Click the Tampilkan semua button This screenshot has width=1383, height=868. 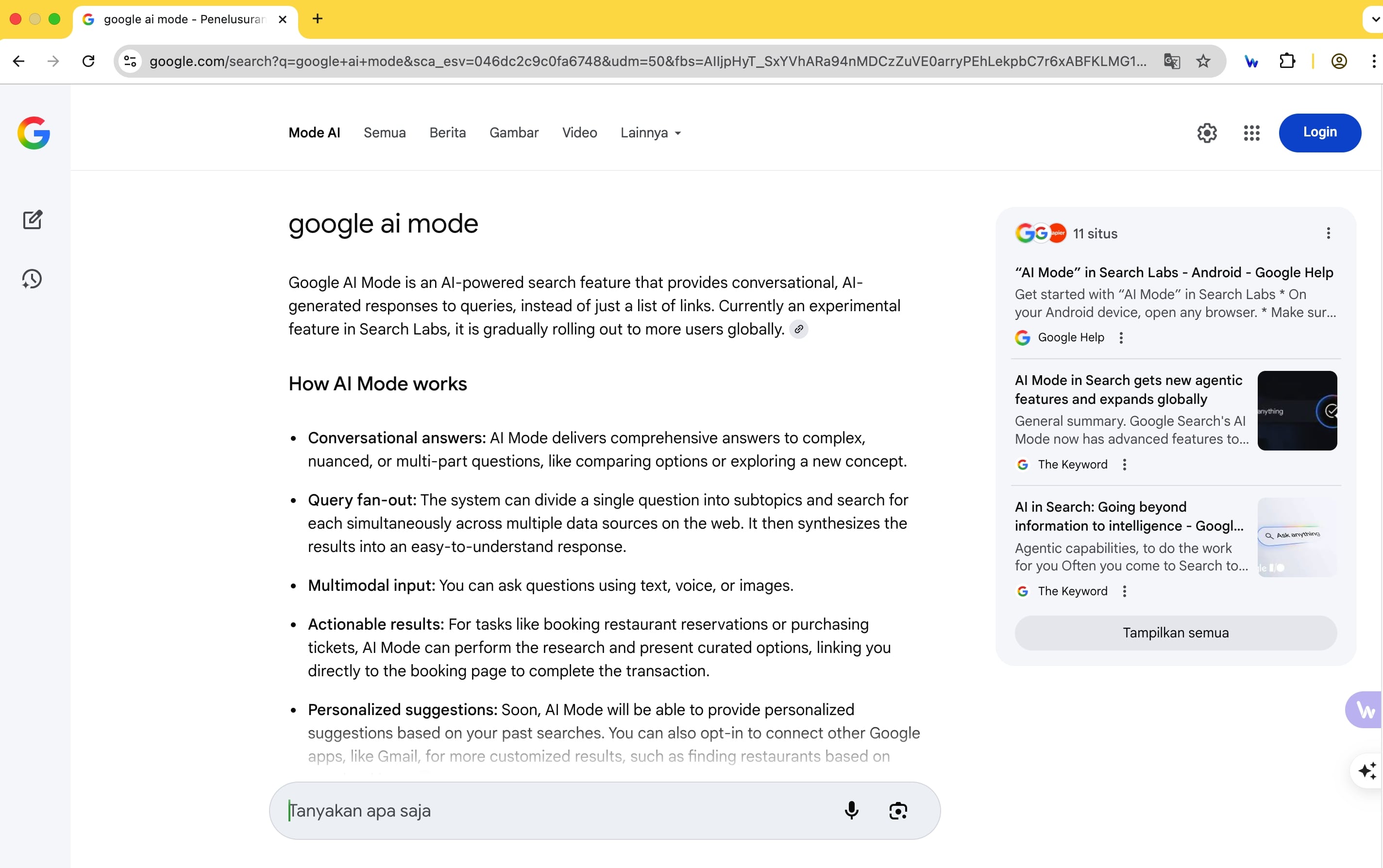[1175, 633]
